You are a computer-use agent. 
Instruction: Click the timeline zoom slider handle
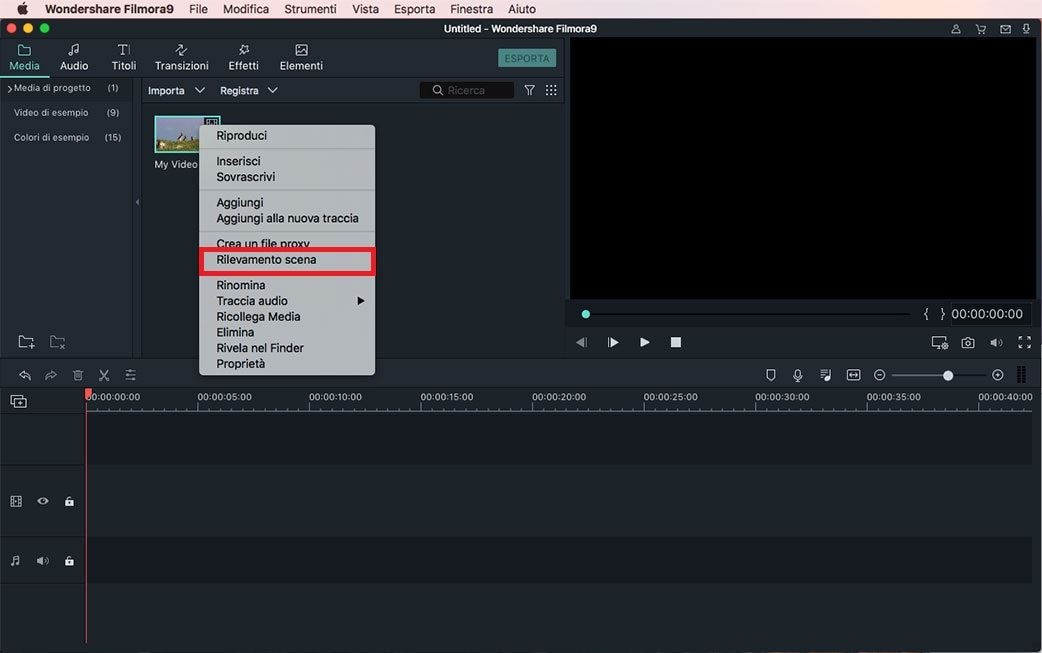(x=948, y=376)
